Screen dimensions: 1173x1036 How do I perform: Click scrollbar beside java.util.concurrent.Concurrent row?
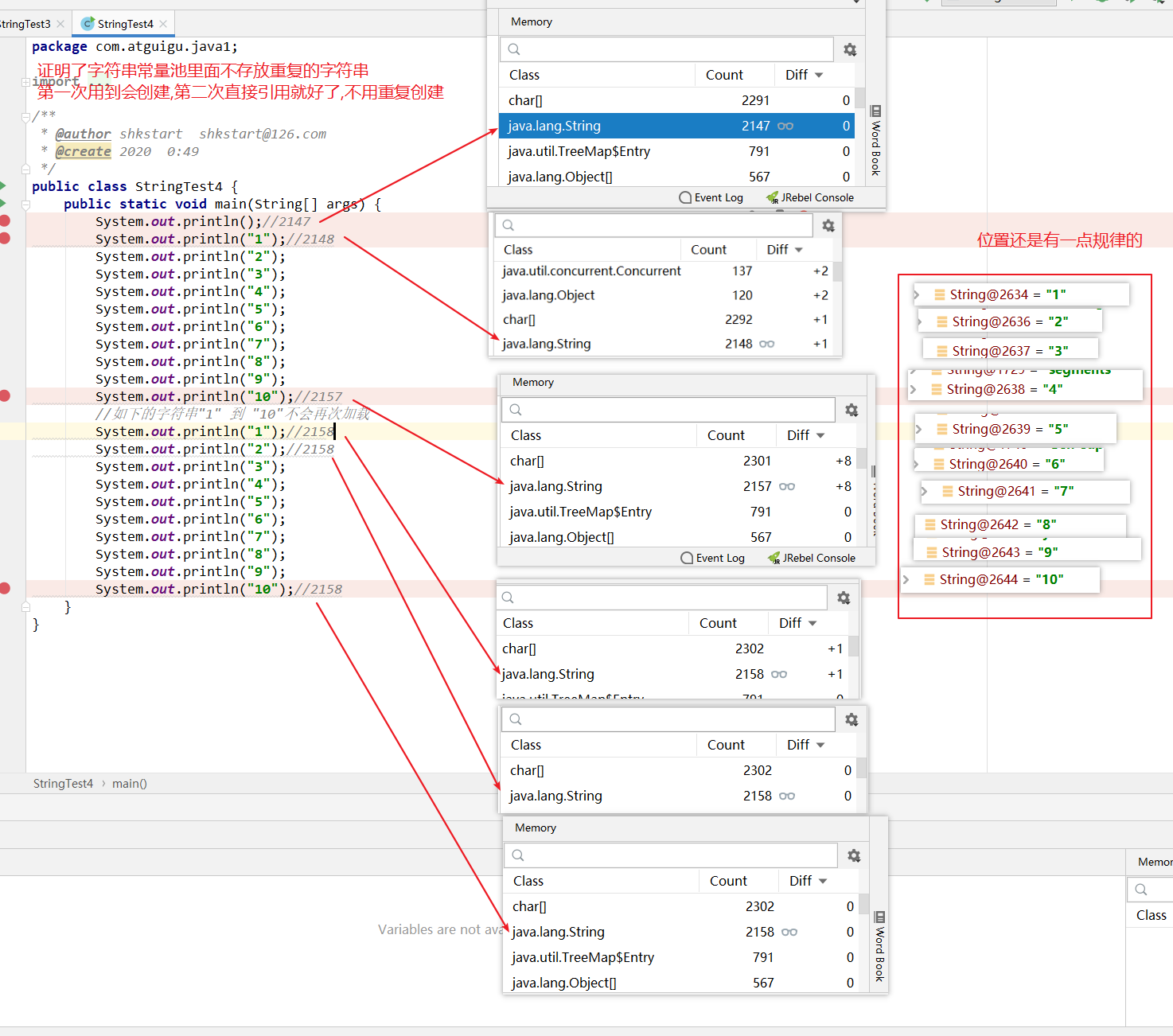[x=837, y=271]
